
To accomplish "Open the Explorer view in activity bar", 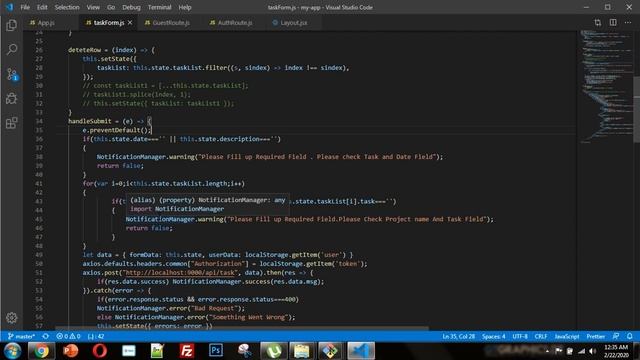I will 11,25.
